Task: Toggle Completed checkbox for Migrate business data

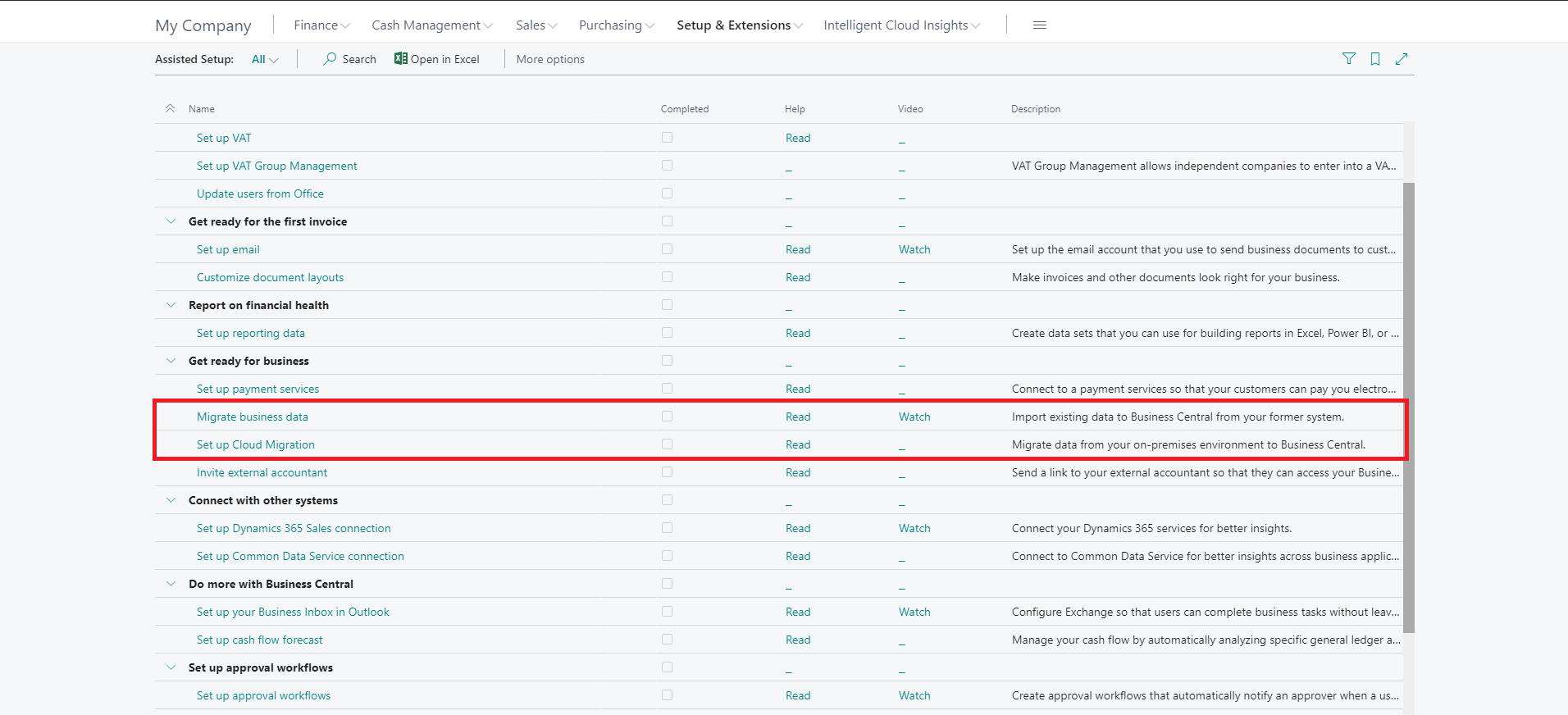Action: point(667,417)
